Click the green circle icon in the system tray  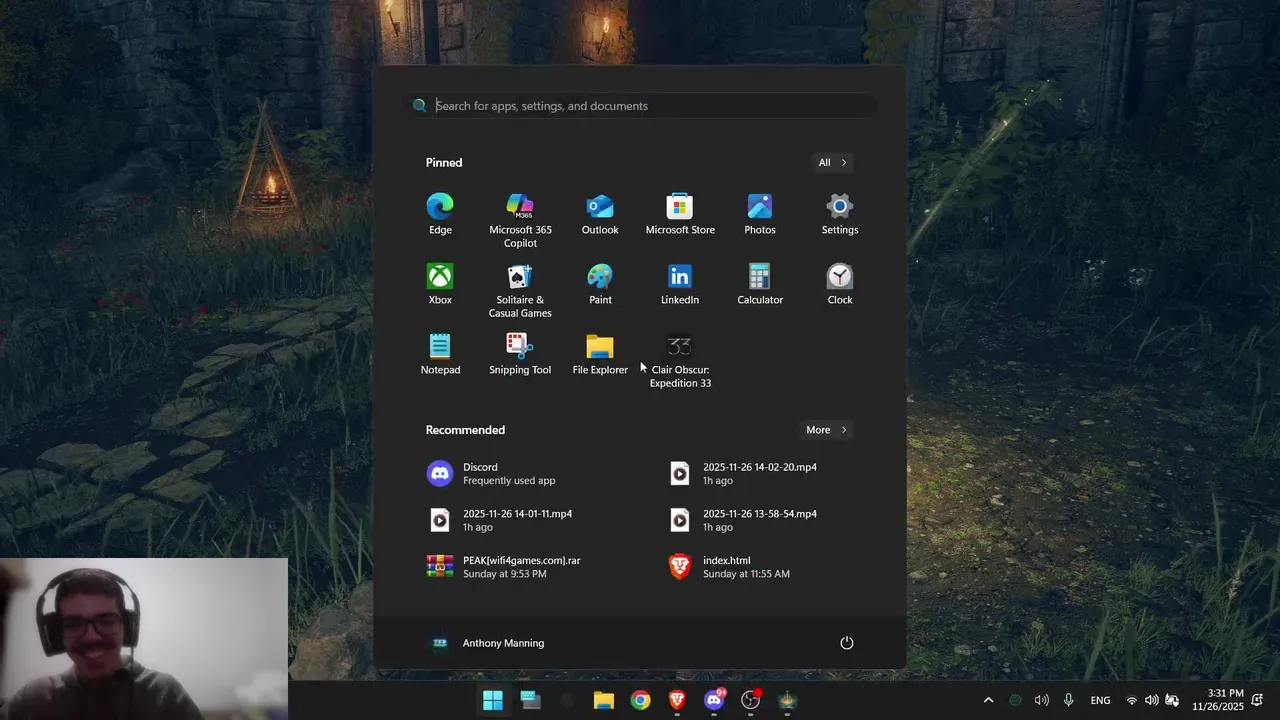pyautogui.click(x=1015, y=700)
